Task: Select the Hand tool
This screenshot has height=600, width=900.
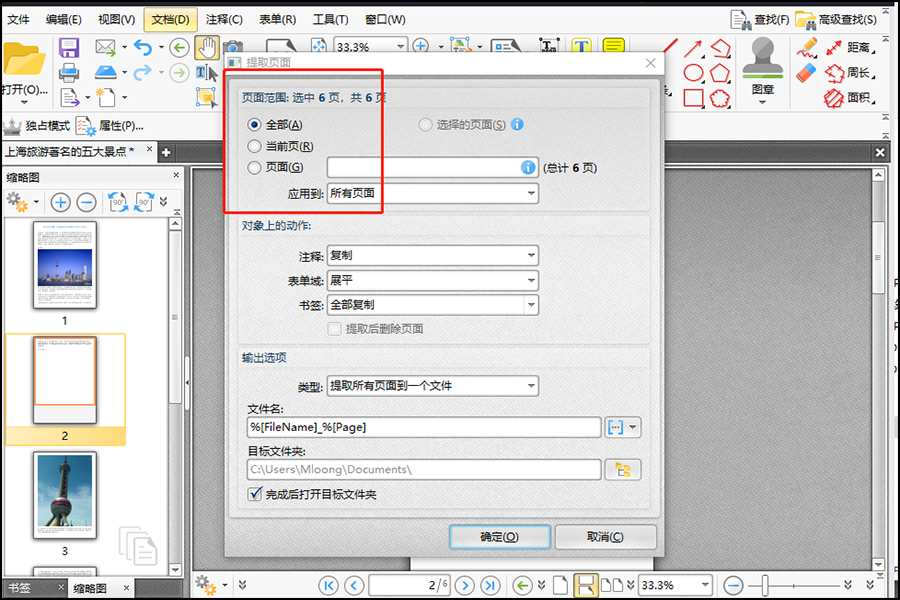Action: [x=207, y=48]
